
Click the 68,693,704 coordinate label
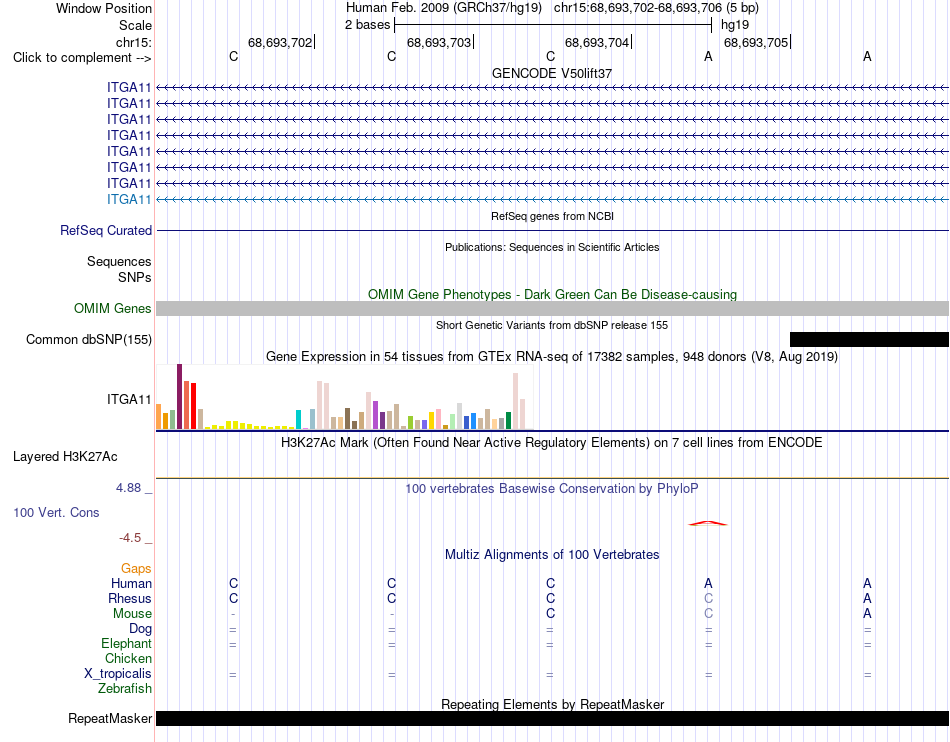pos(597,42)
